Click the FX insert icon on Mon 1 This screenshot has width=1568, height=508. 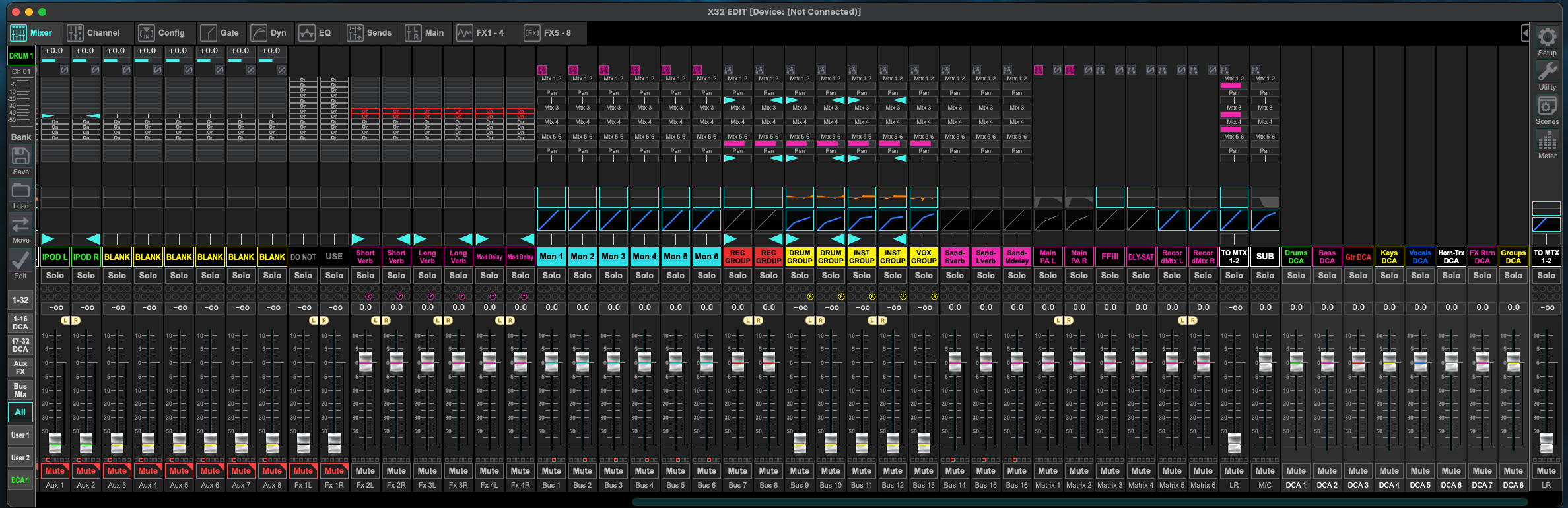click(542, 69)
